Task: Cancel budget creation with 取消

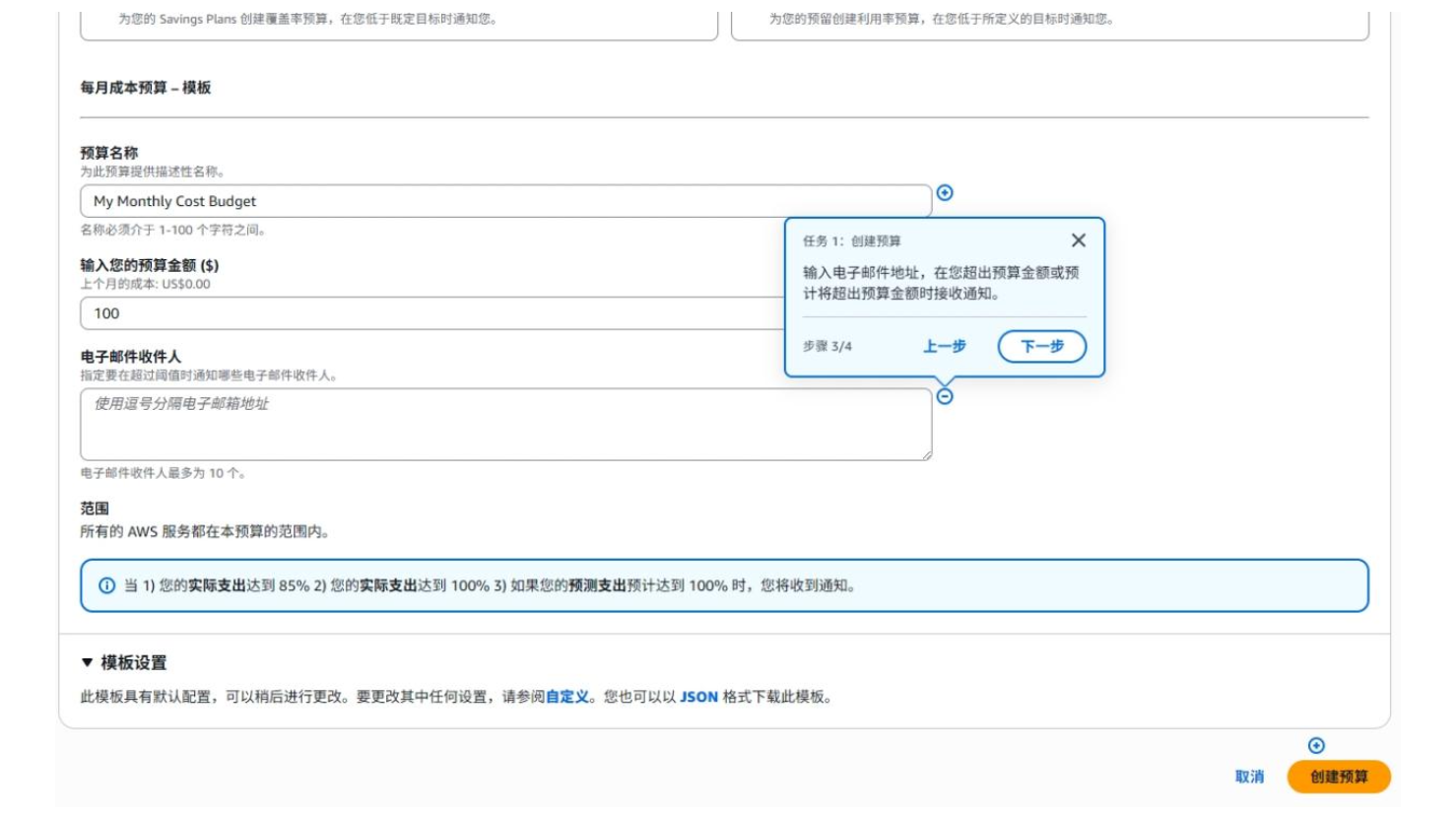Action: click(1249, 777)
